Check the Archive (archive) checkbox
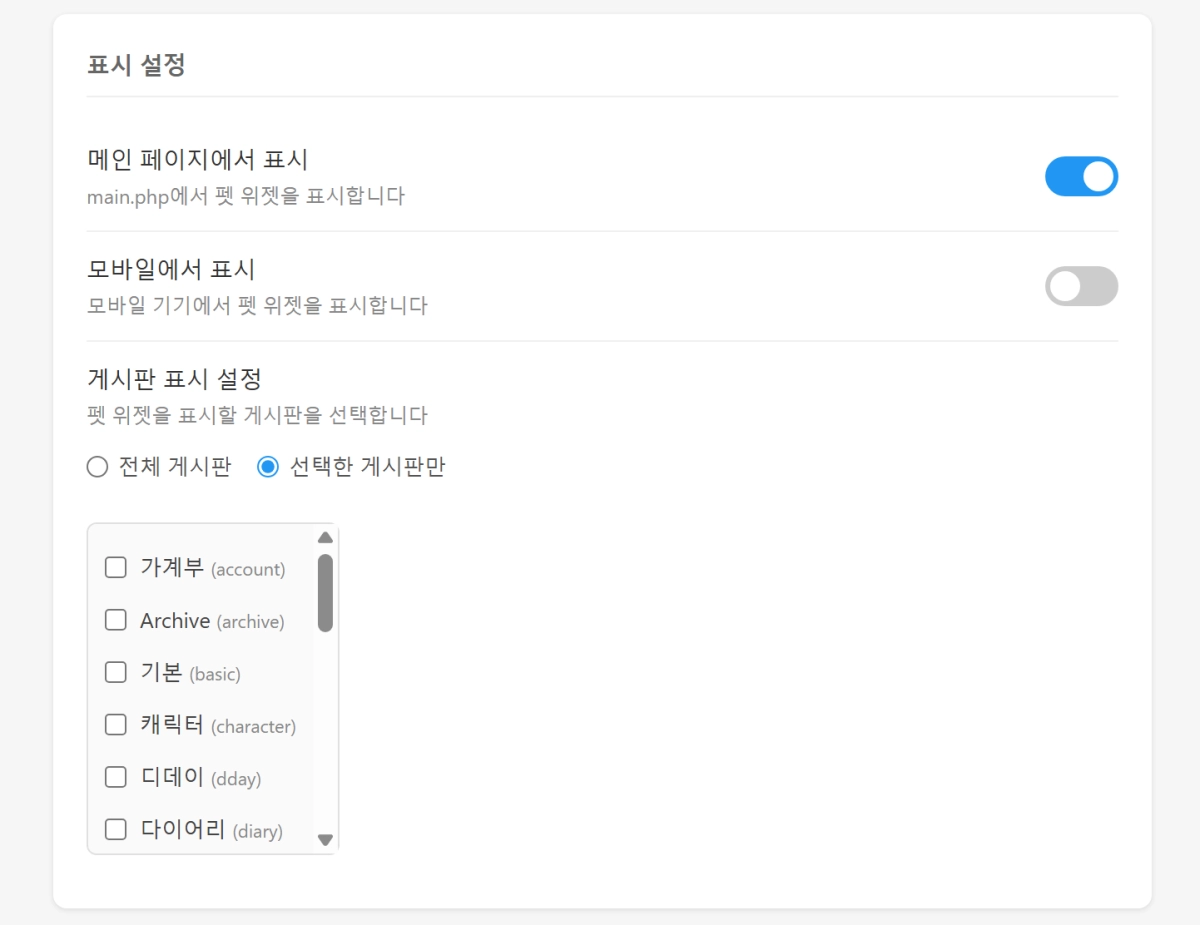Viewport: 1200px width, 925px height. pyautogui.click(x=116, y=620)
